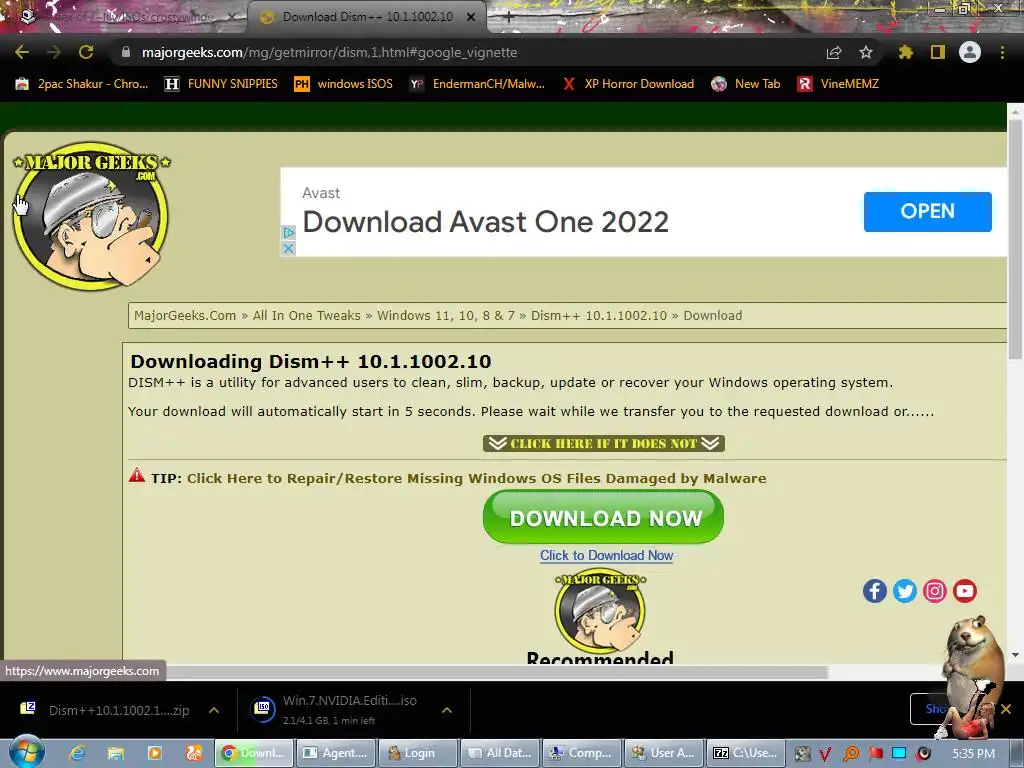Switch to the Comp... taskbar window
Viewport: 1024px width, 768px height.
point(582,753)
